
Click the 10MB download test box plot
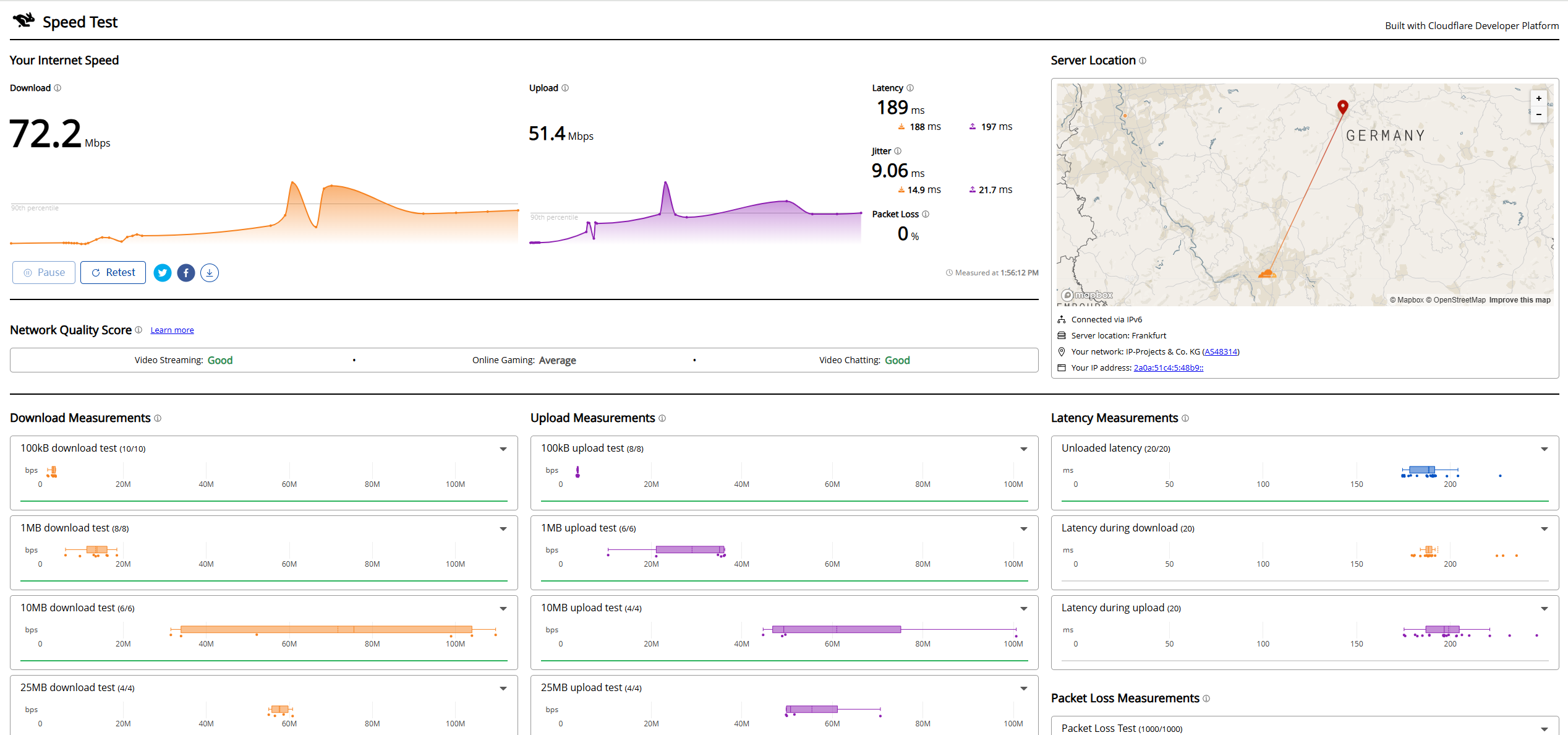coord(333,630)
